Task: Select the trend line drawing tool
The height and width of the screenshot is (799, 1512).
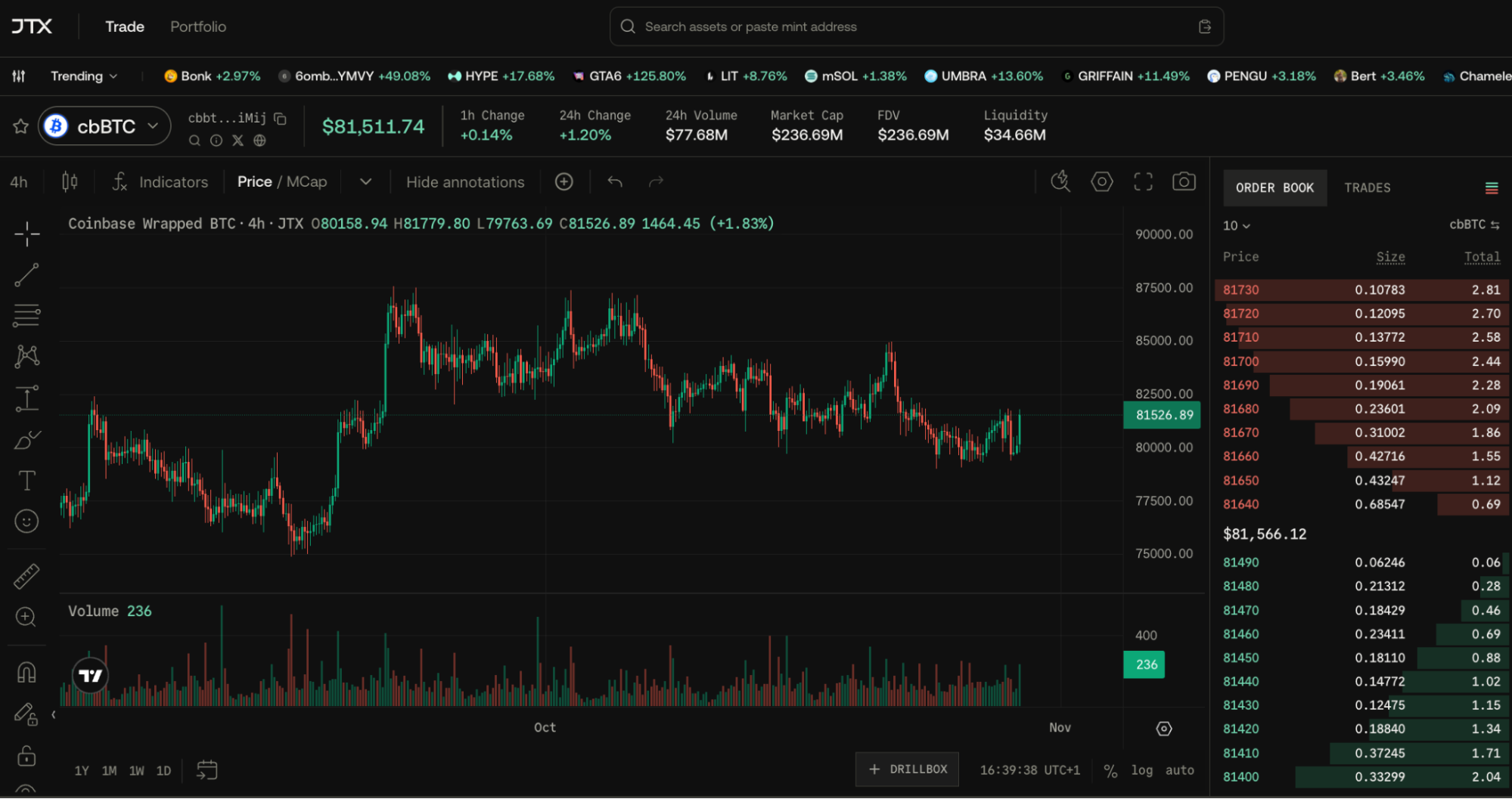Action: [26, 275]
